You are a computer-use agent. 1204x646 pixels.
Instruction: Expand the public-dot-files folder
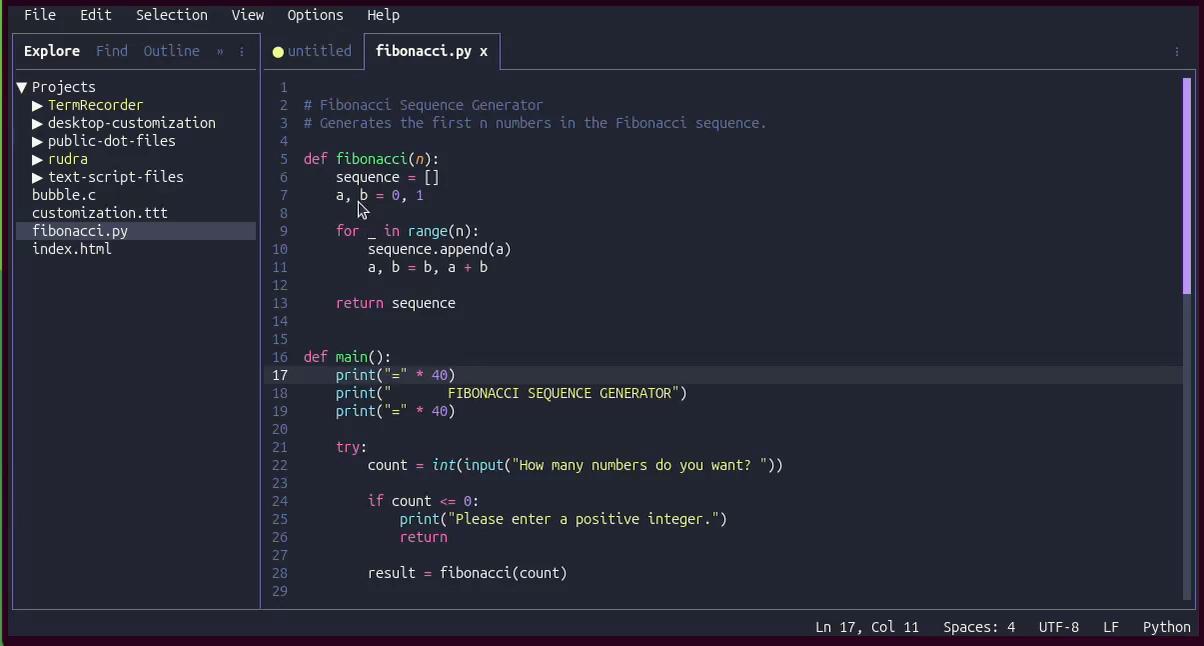(x=38, y=141)
